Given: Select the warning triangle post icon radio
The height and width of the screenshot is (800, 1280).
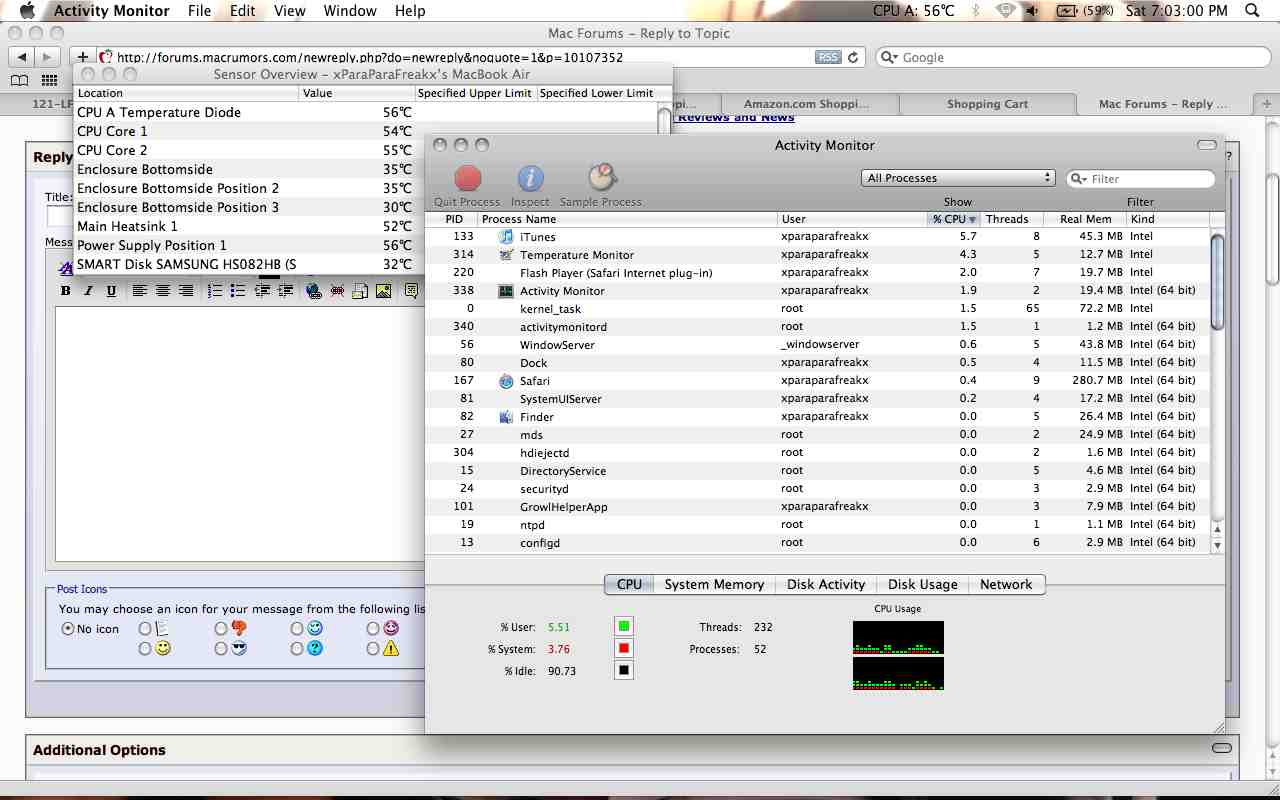Looking at the screenshot, I should pos(373,649).
